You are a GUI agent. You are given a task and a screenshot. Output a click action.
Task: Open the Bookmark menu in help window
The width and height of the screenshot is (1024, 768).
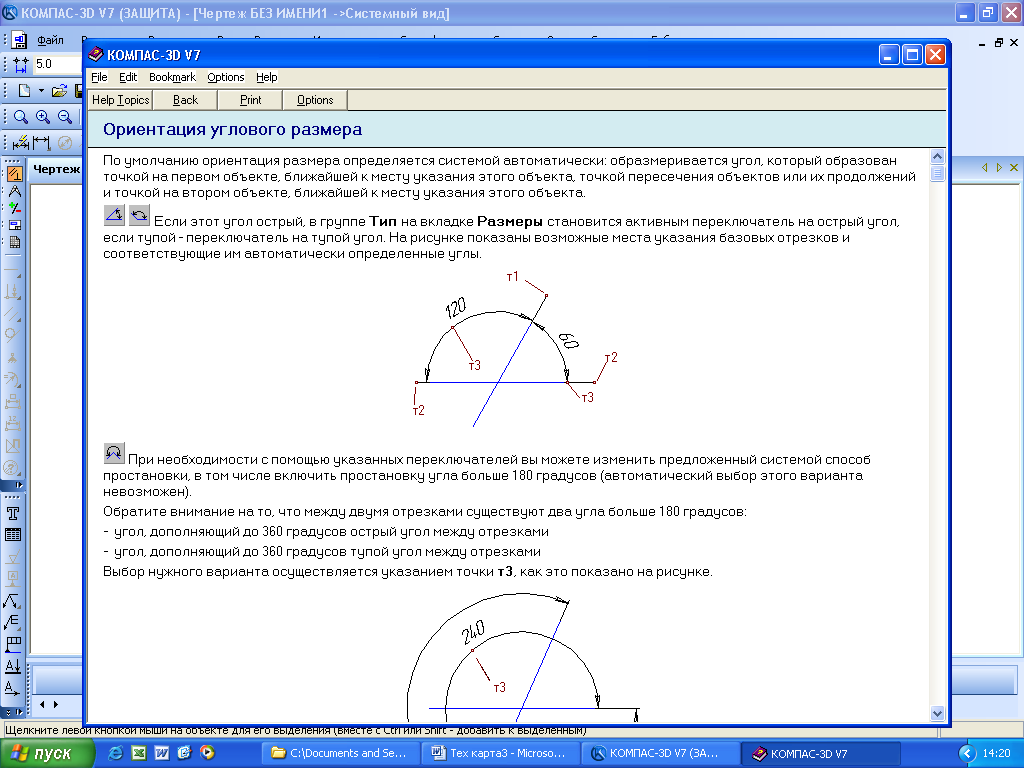tap(172, 77)
